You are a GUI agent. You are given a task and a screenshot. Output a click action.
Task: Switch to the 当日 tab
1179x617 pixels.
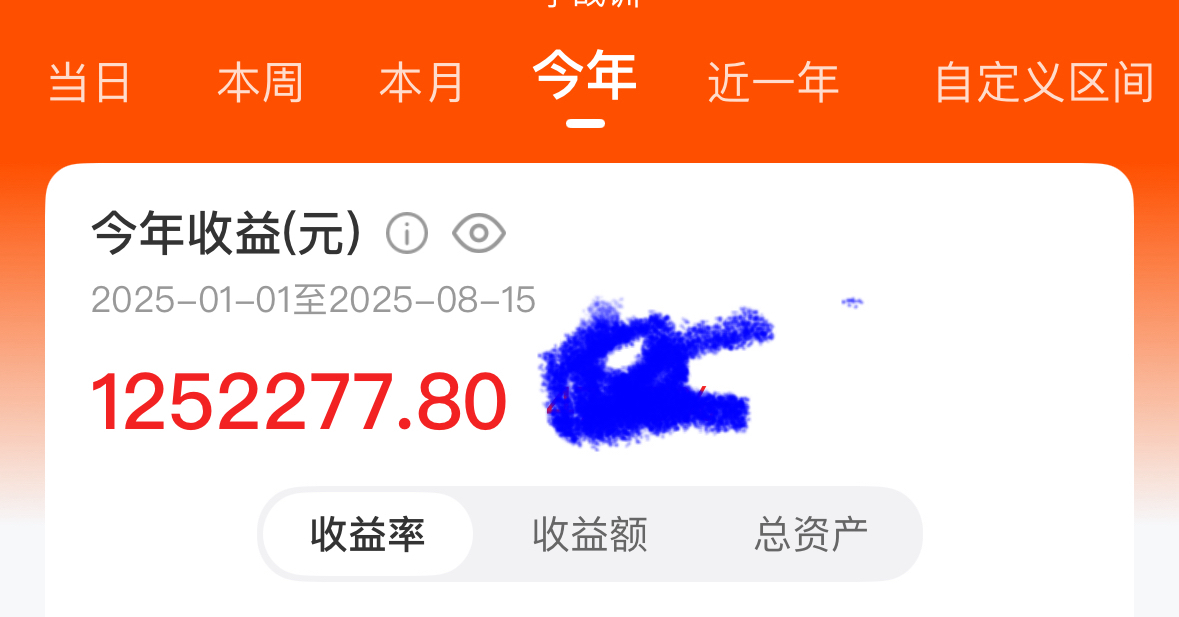coord(89,83)
